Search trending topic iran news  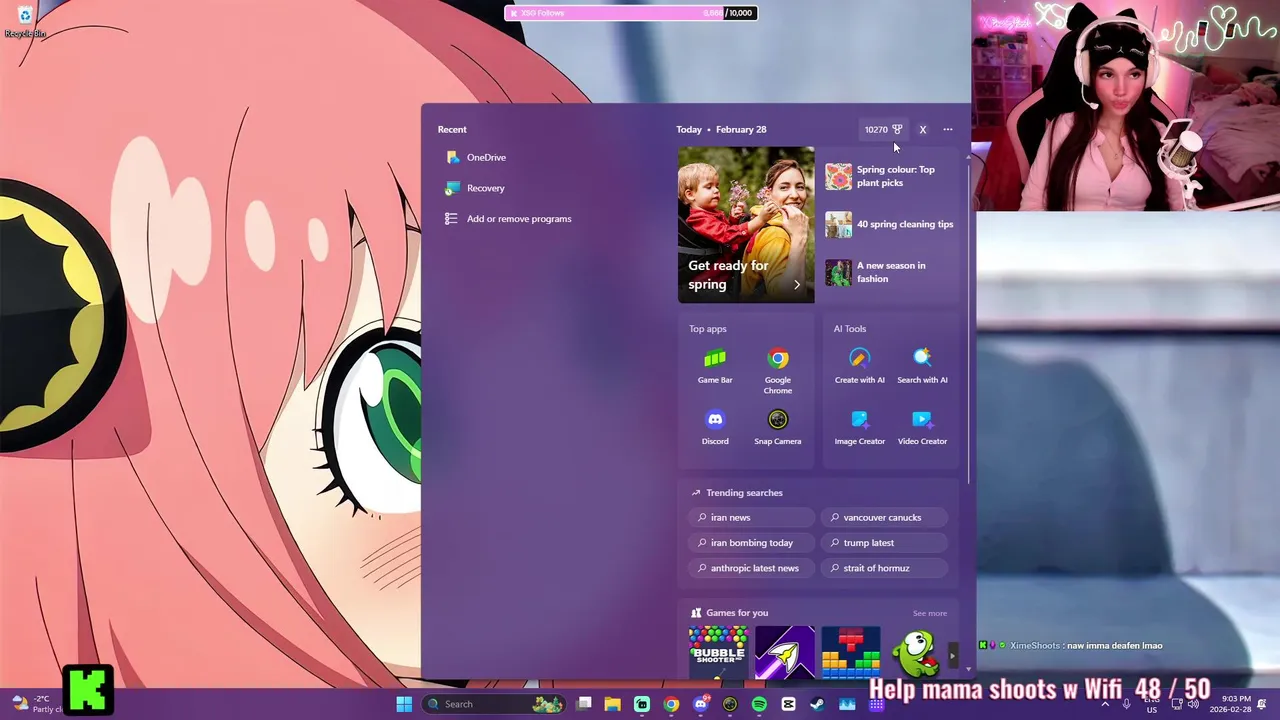point(751,517)
